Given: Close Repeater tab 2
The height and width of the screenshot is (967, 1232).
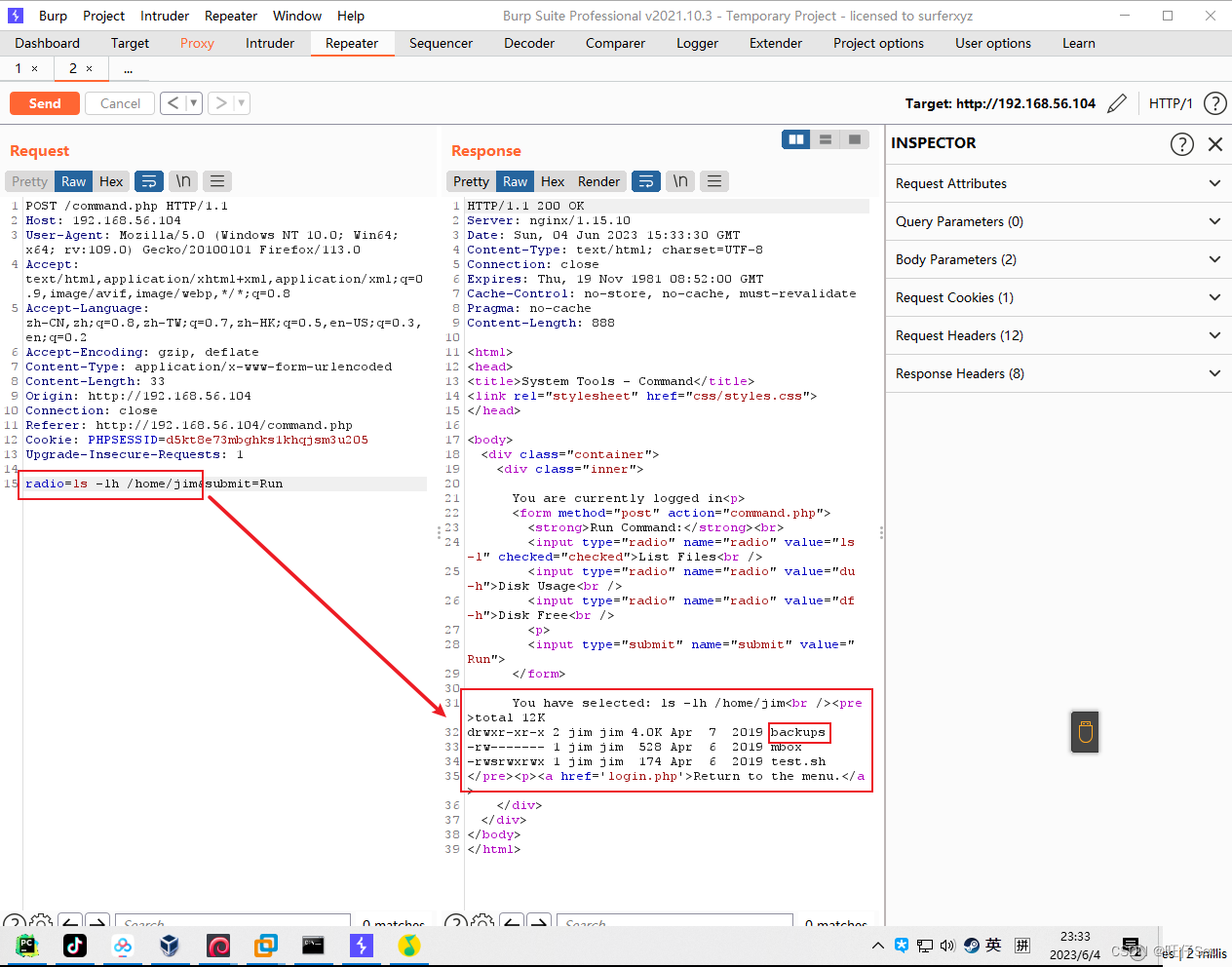Looking at the screenshot, I should point(90,68).
